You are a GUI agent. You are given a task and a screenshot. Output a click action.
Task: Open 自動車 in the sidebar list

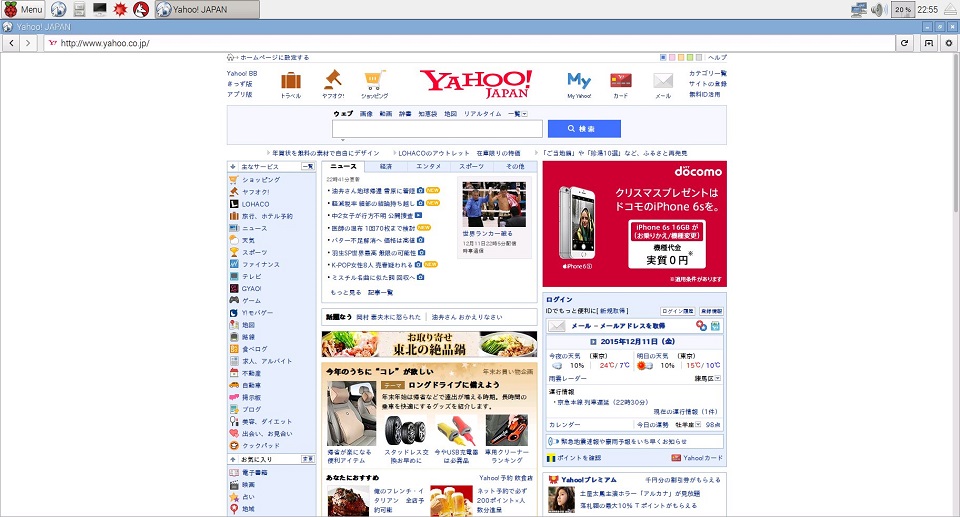tap(252, 385)
